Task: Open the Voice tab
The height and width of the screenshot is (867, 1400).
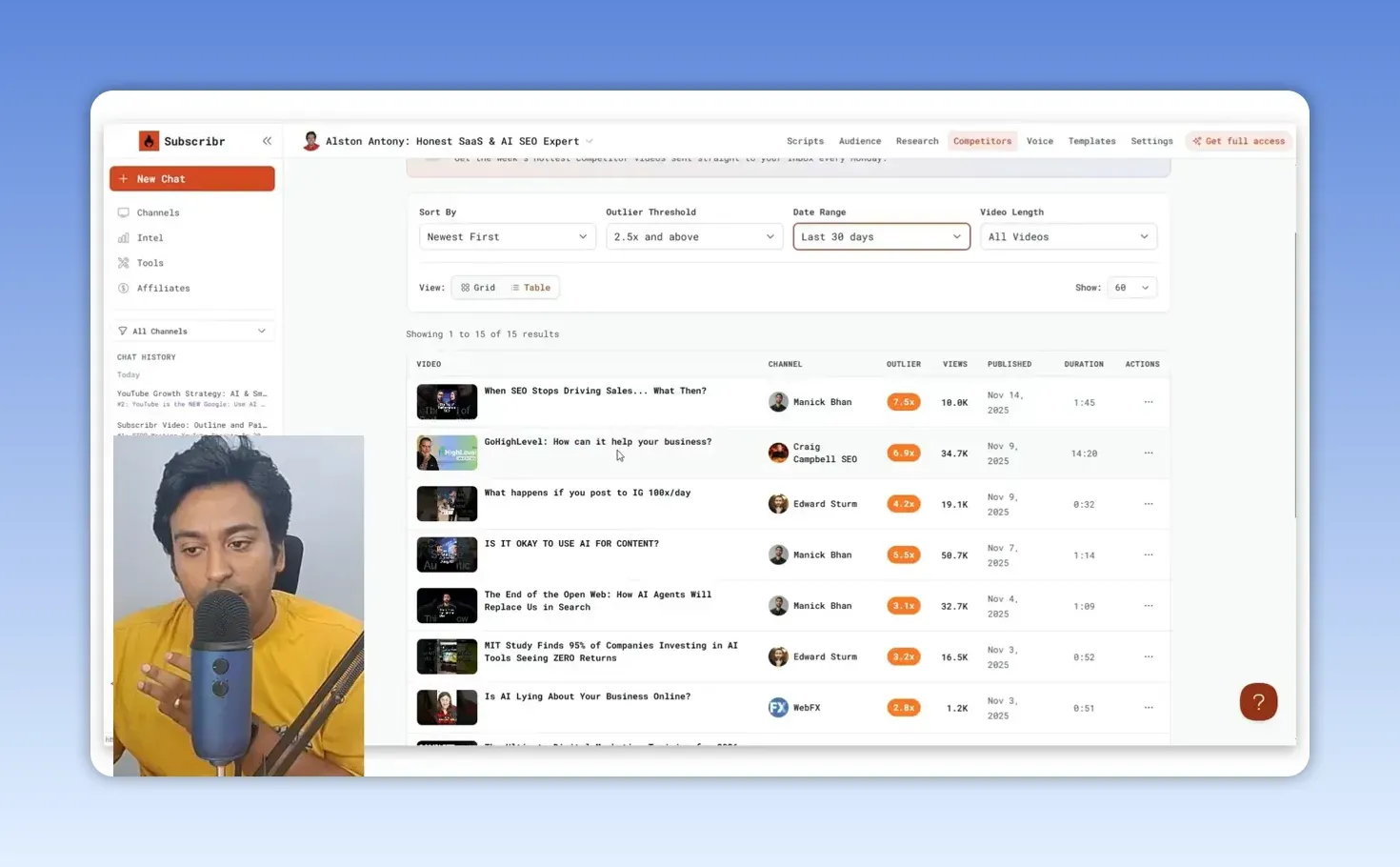Action: pyautogui.click(x=1040, y=141)
